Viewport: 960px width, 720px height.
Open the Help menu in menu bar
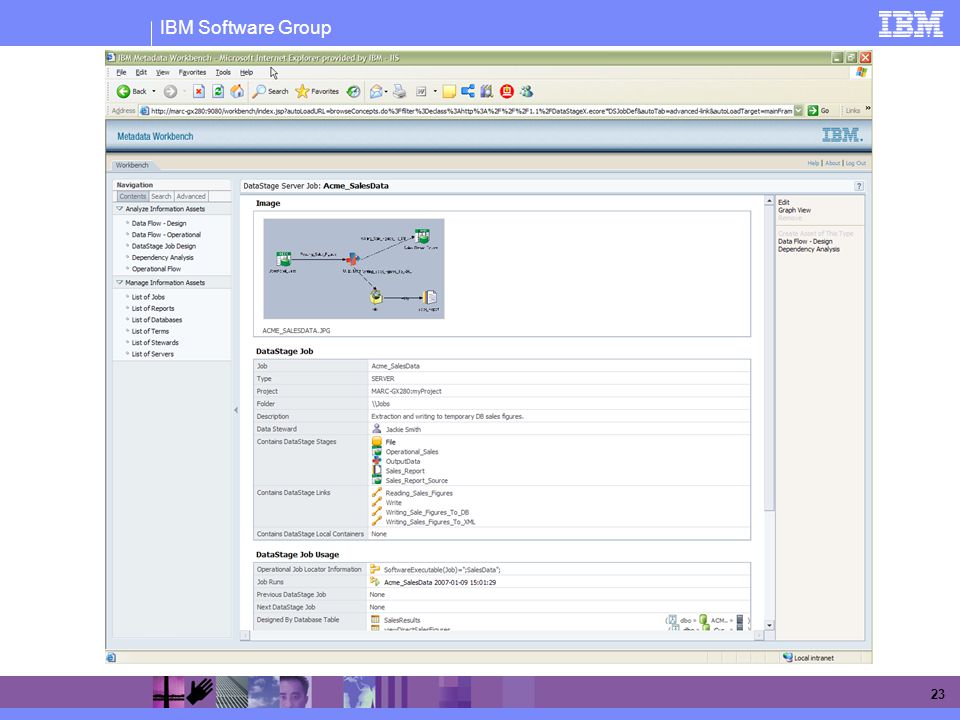pos(246,72)
